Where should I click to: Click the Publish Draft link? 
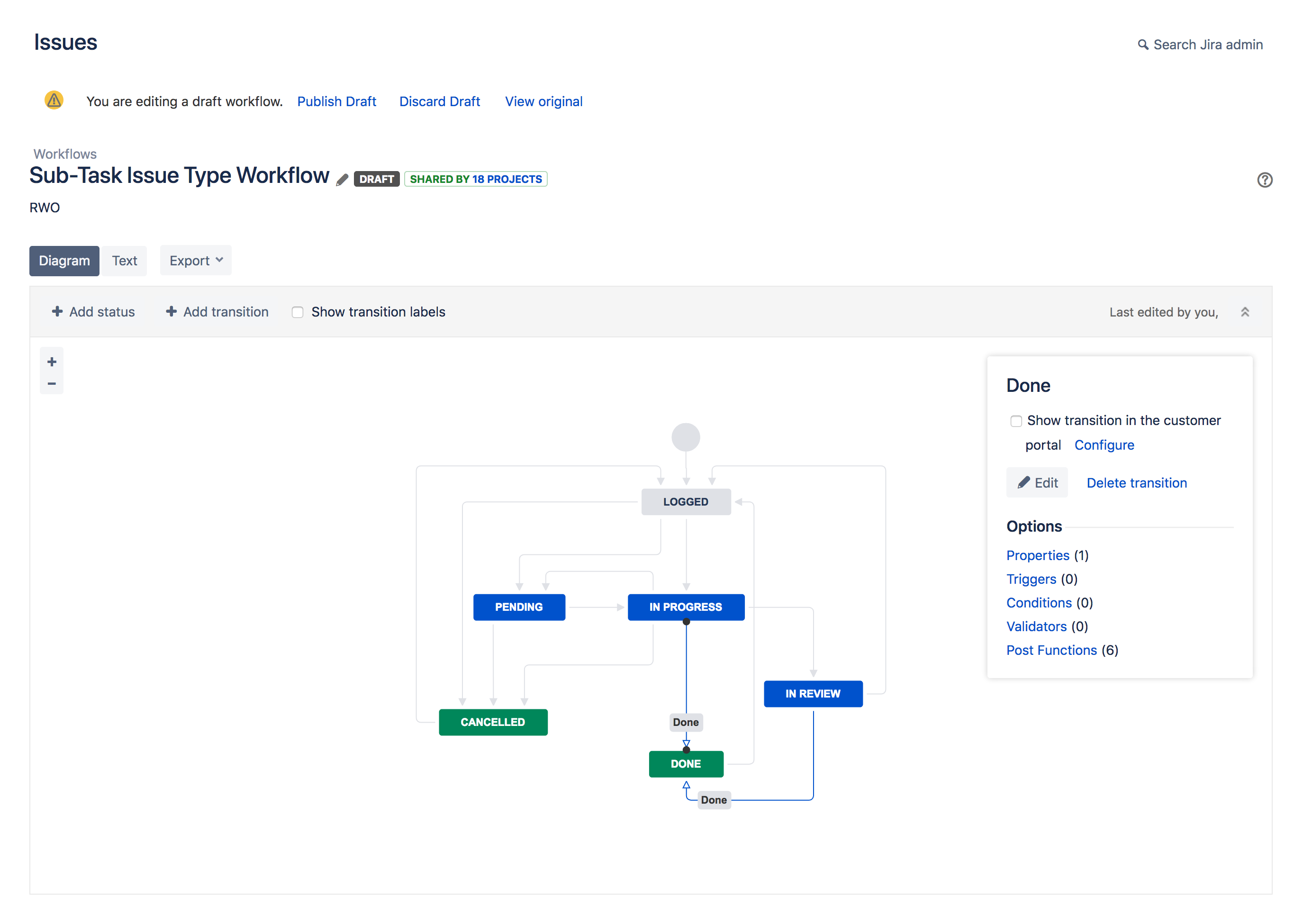(x=336, y=101)
